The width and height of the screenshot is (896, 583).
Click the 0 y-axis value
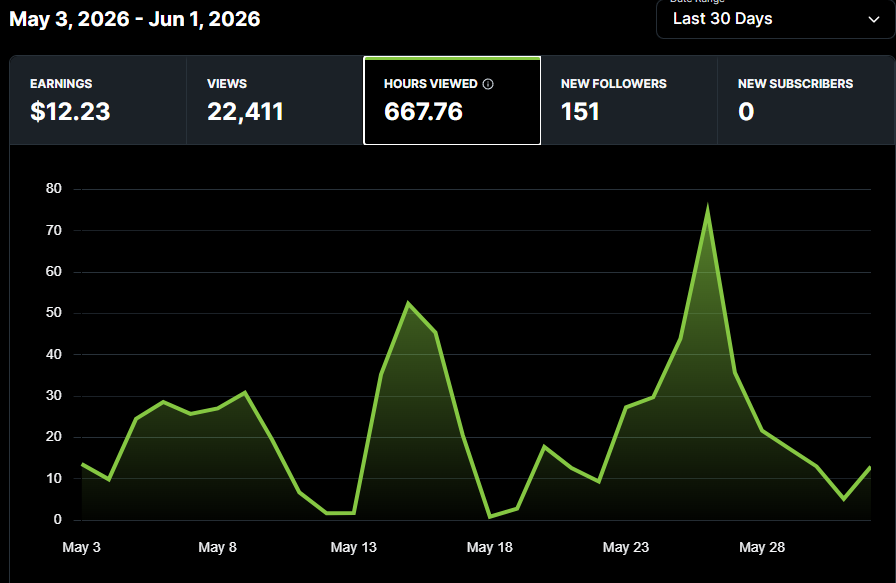tap(58, 520)
